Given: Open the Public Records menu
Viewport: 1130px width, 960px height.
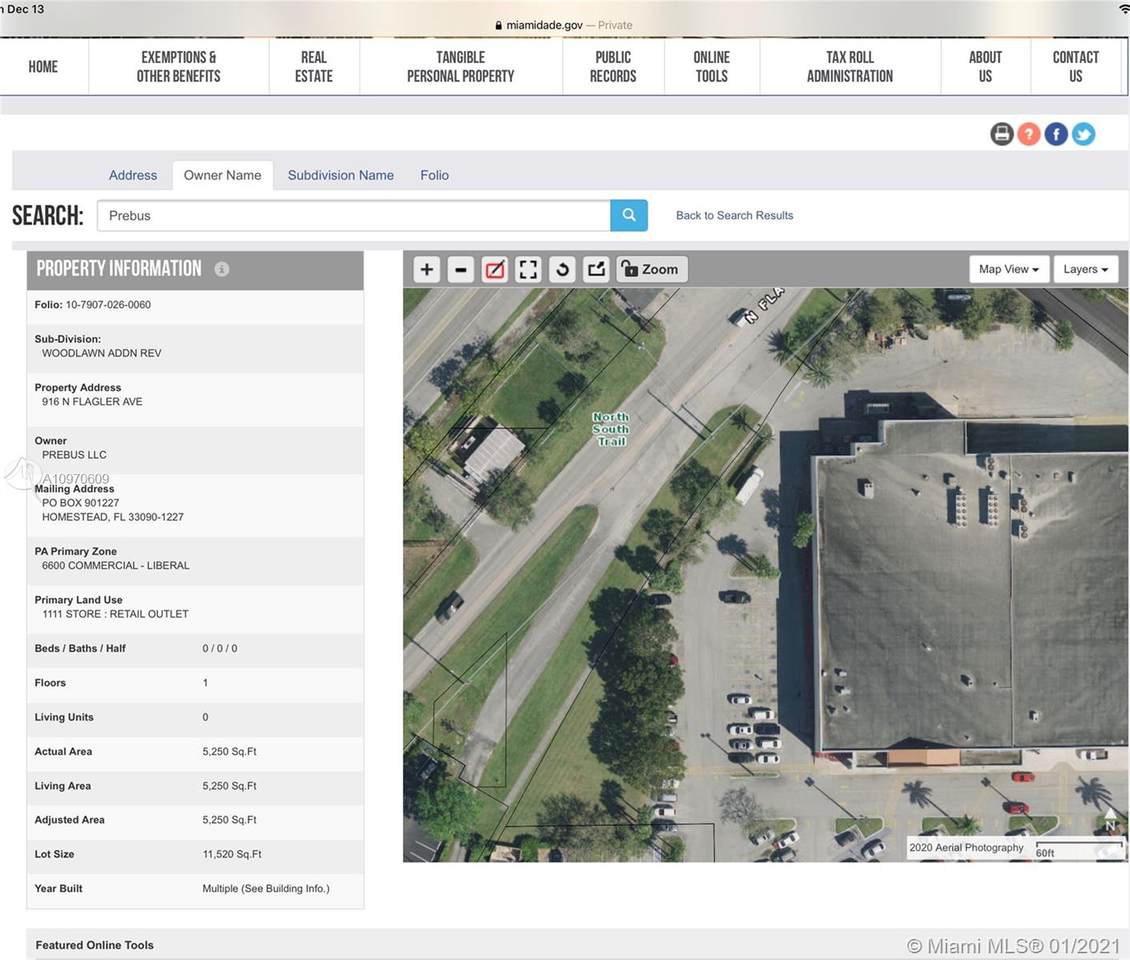Looking at the screenshot, I should [x=613, y=67].
